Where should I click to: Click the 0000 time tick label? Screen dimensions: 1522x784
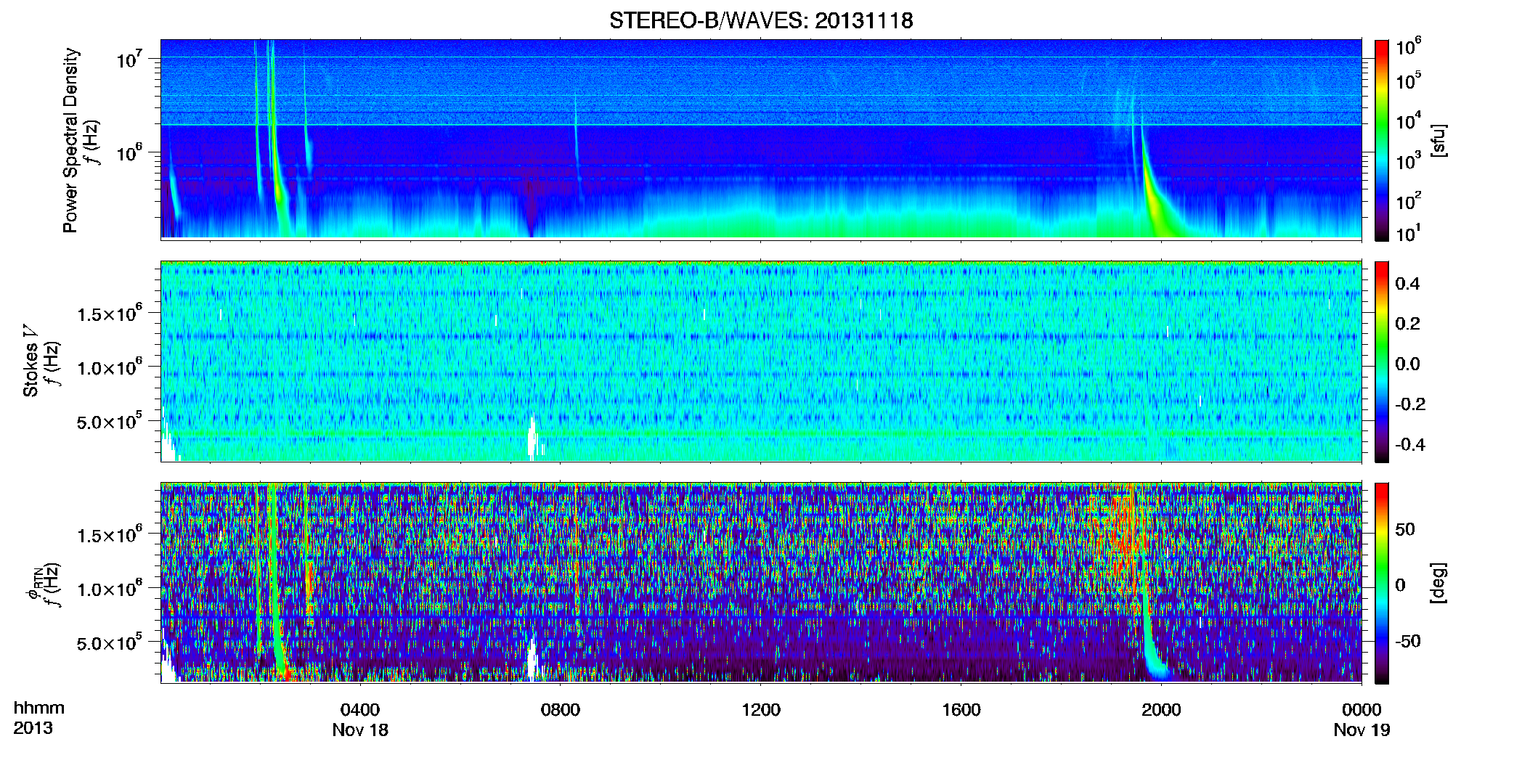[1362, 709]
